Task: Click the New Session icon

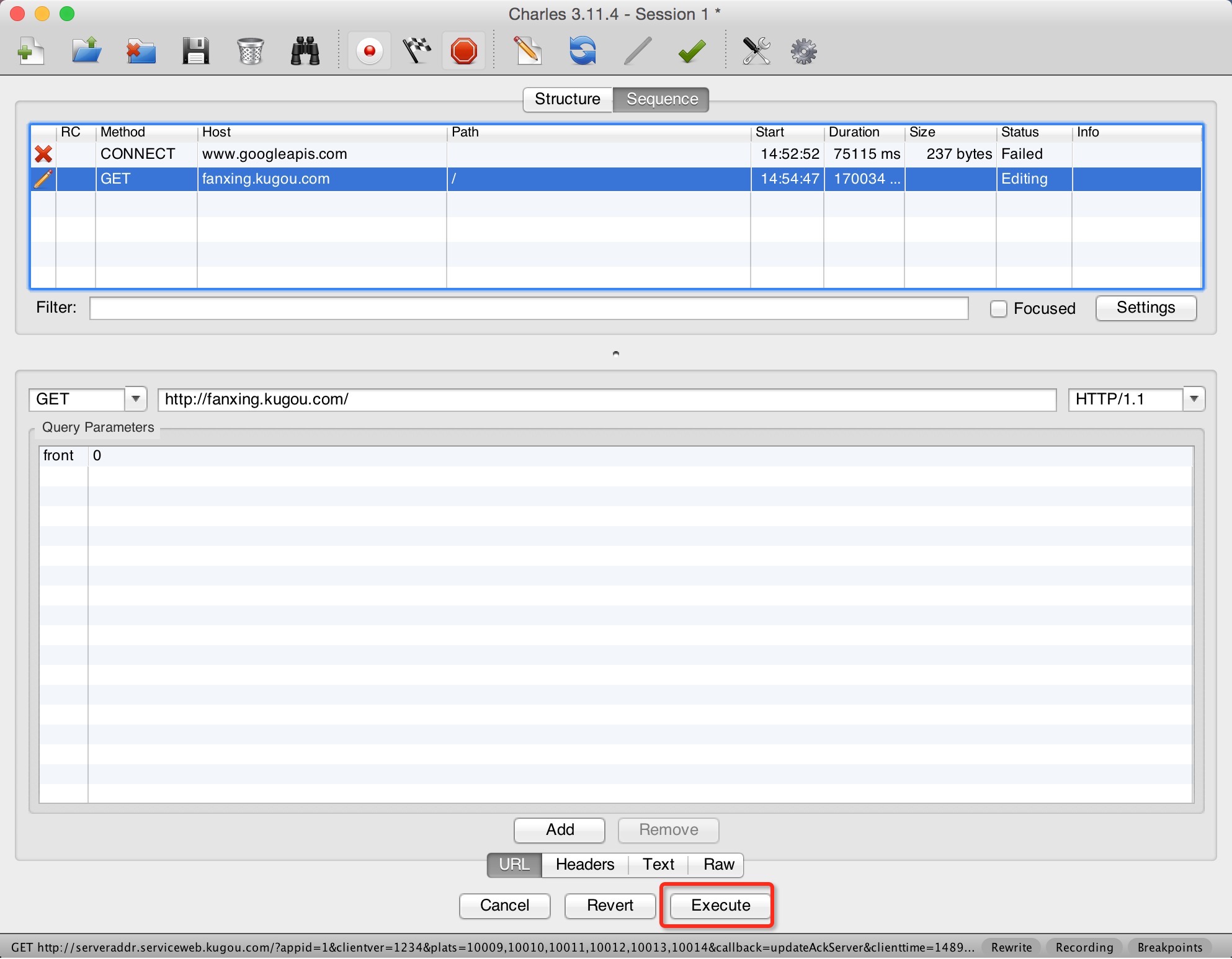Action: pos(30,51)
